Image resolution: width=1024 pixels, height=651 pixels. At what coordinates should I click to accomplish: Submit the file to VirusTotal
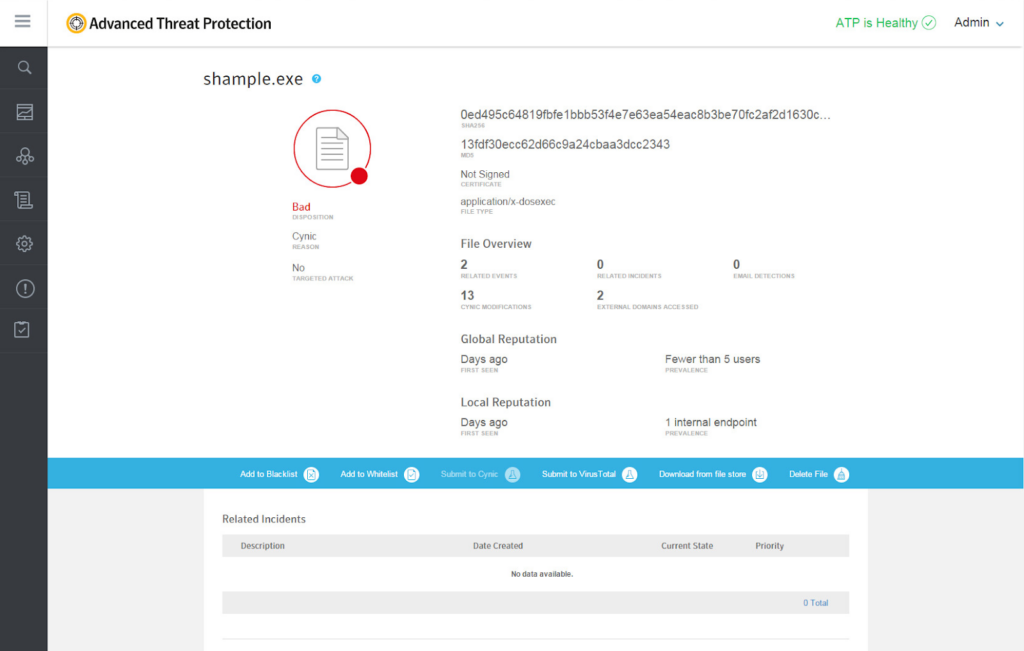tap(589, 474)
